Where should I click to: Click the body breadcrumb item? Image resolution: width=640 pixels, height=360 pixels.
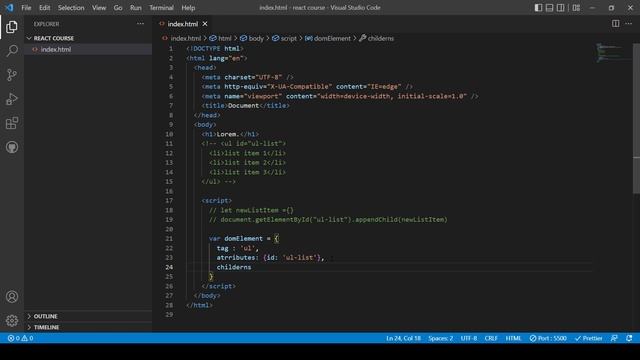coord(252,38)
